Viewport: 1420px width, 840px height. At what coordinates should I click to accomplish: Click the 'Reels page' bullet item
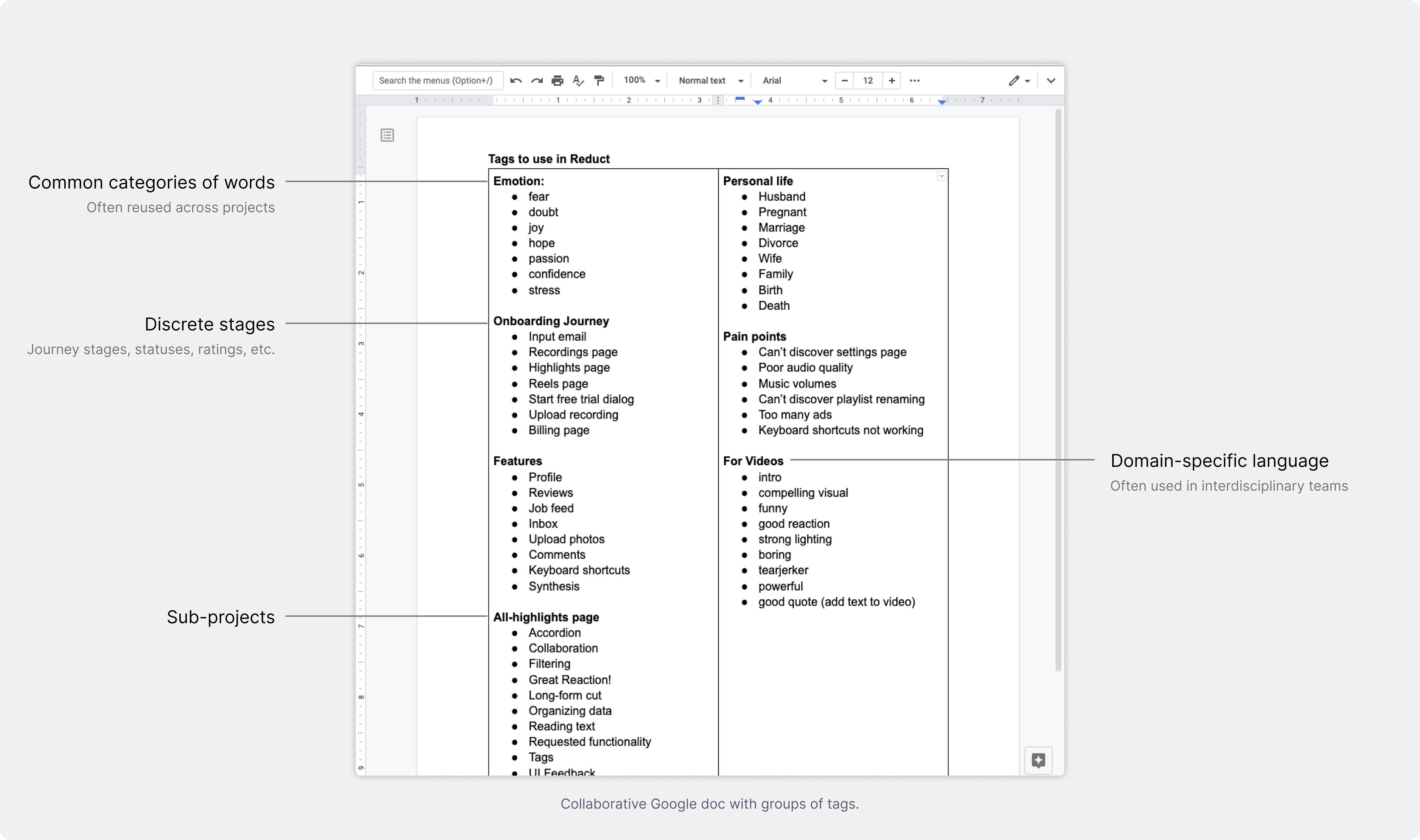point(558,384)
